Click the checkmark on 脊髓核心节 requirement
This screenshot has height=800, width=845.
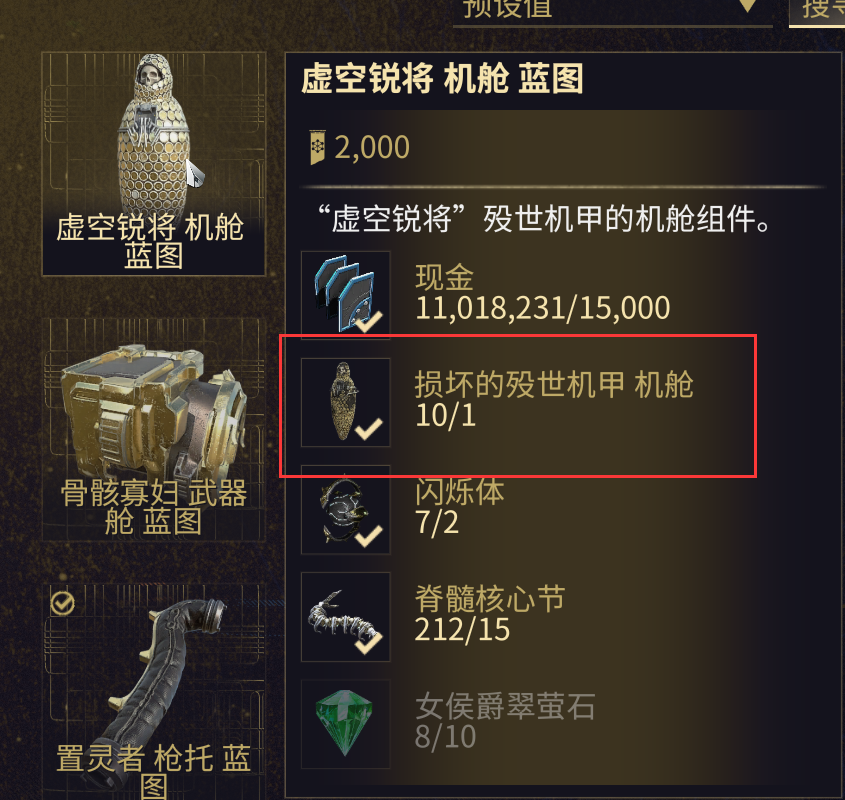[369, 643]
